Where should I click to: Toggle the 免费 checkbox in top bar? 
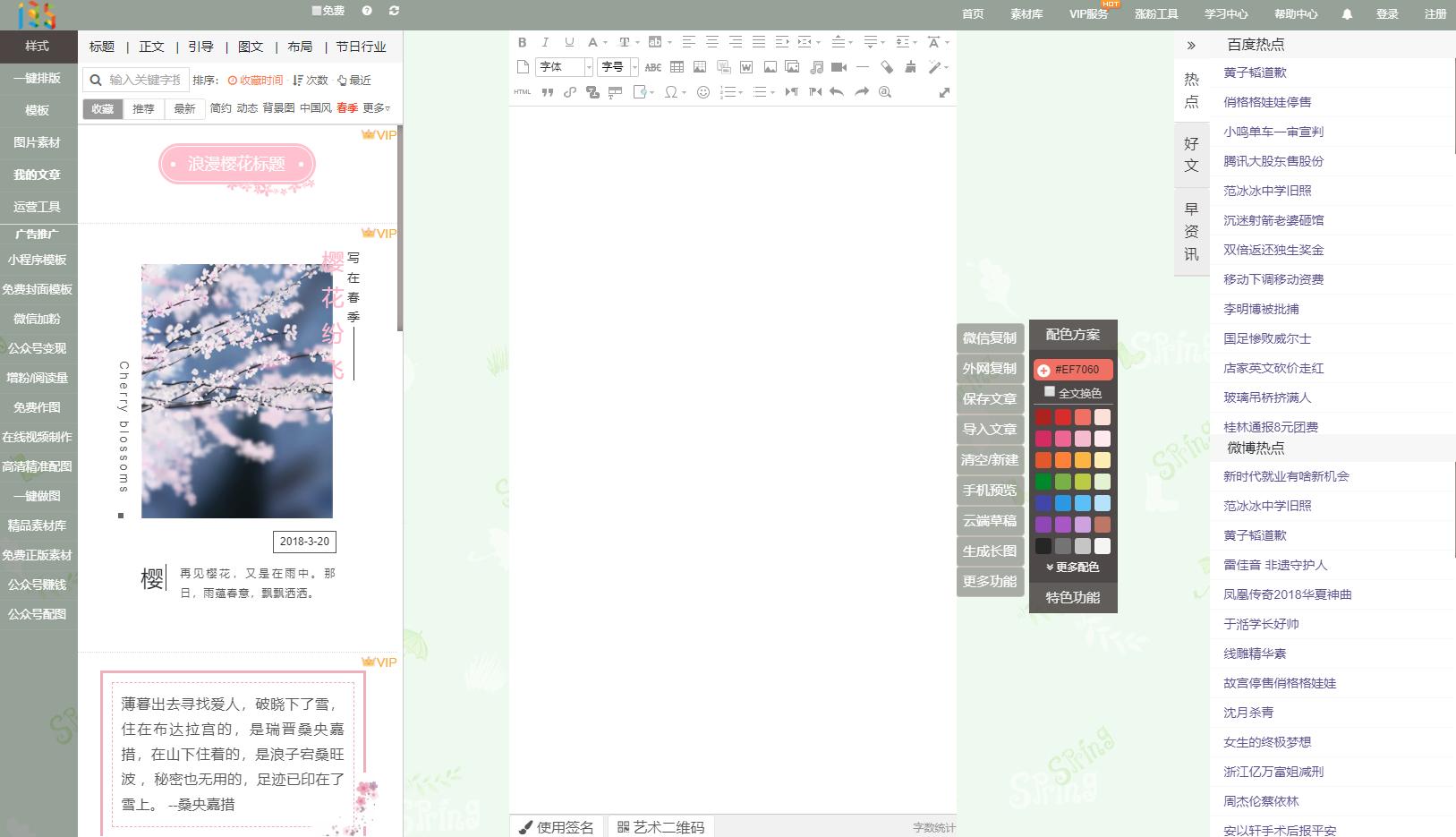tap(317, 11)
